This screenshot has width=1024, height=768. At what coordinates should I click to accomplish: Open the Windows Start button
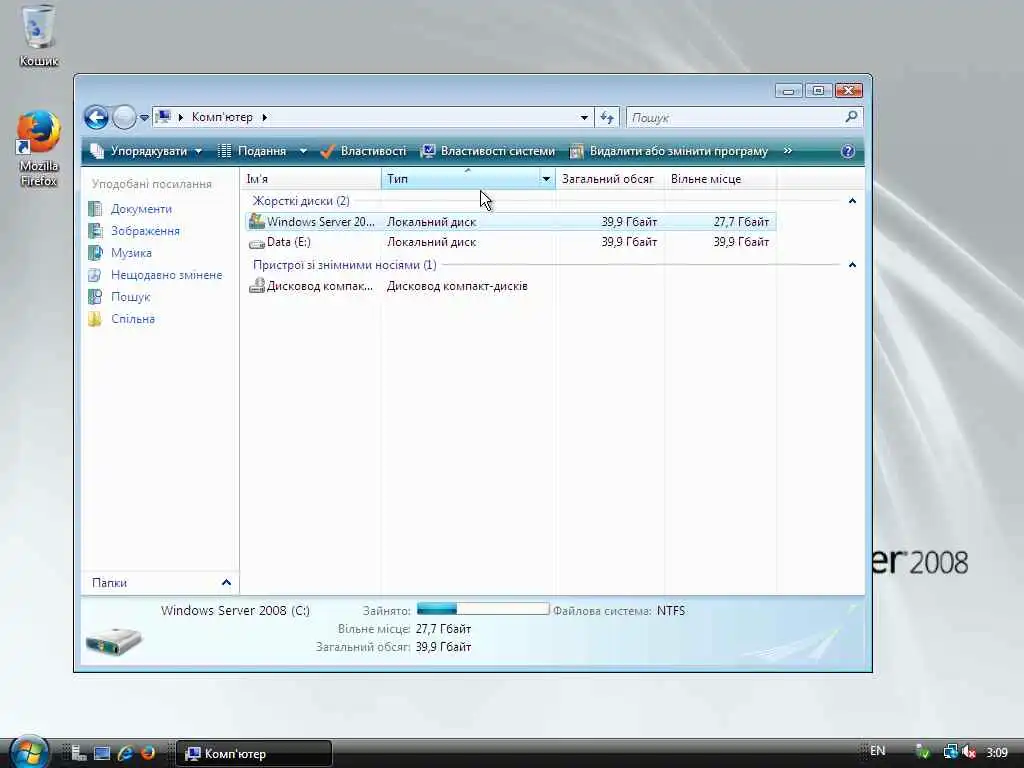[28, 752]
